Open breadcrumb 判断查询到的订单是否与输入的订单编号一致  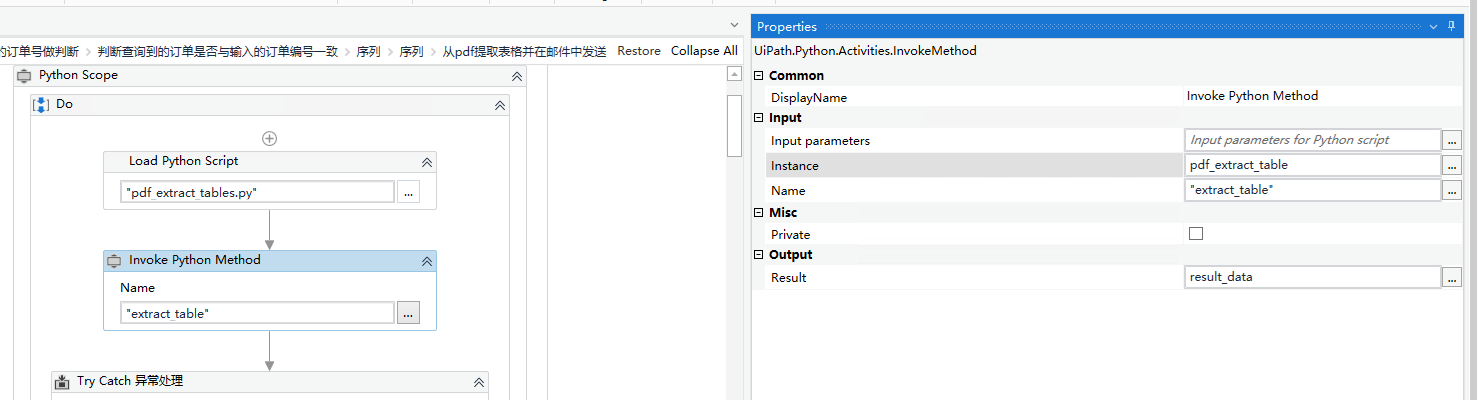(x=218, y=51)
